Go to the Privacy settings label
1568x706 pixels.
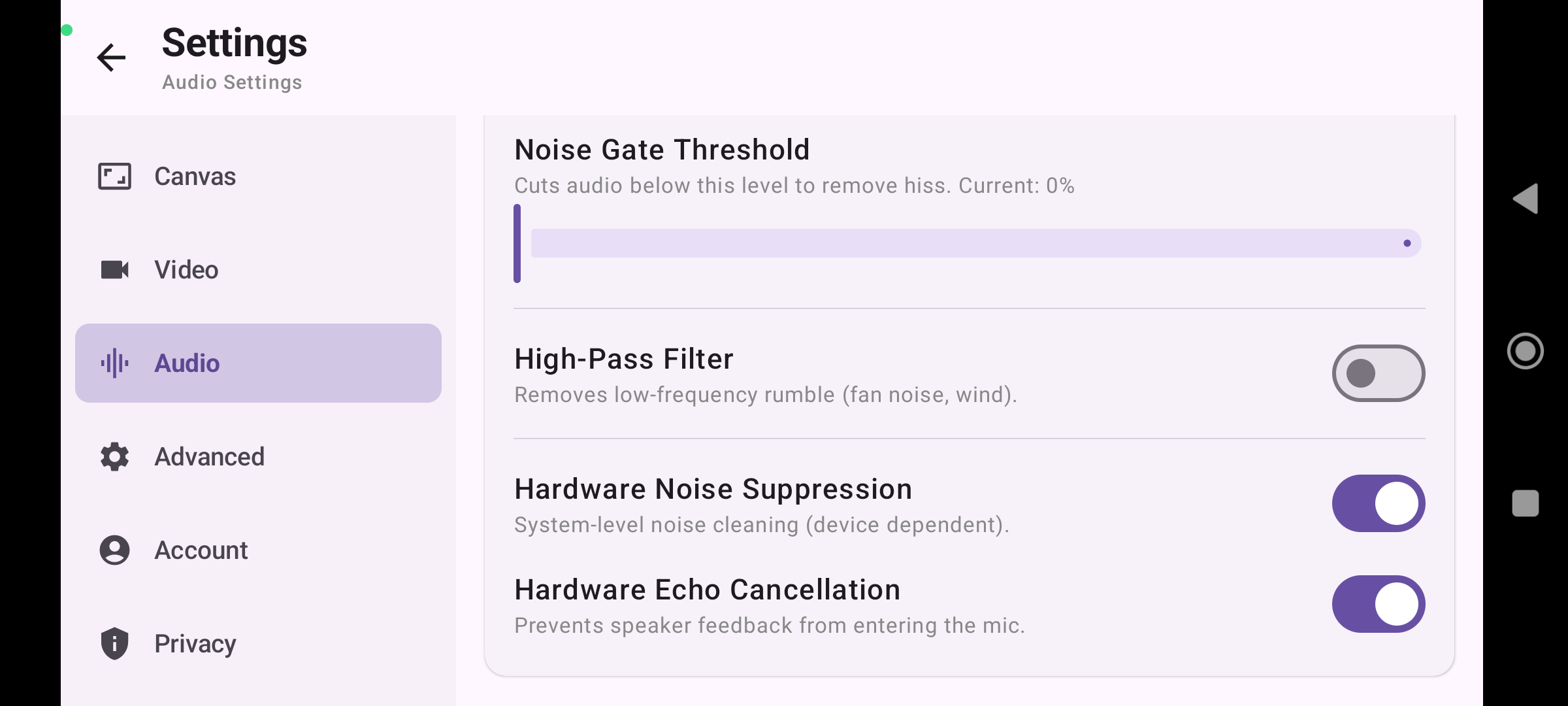click(x=195, y=643)
